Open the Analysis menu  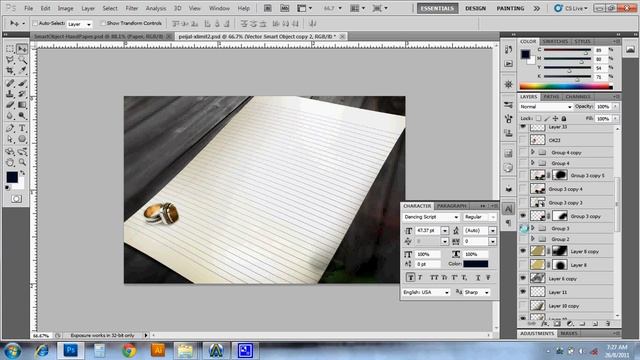click(156, 8)
